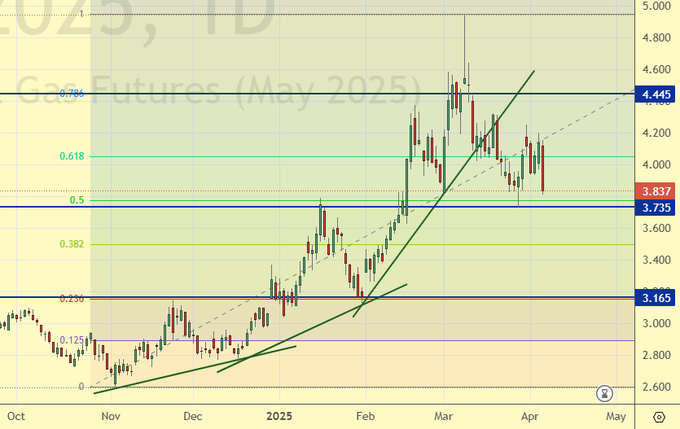Click the 0.618 Fibonacci level label
680x429 pixels.
click(72, 156)
